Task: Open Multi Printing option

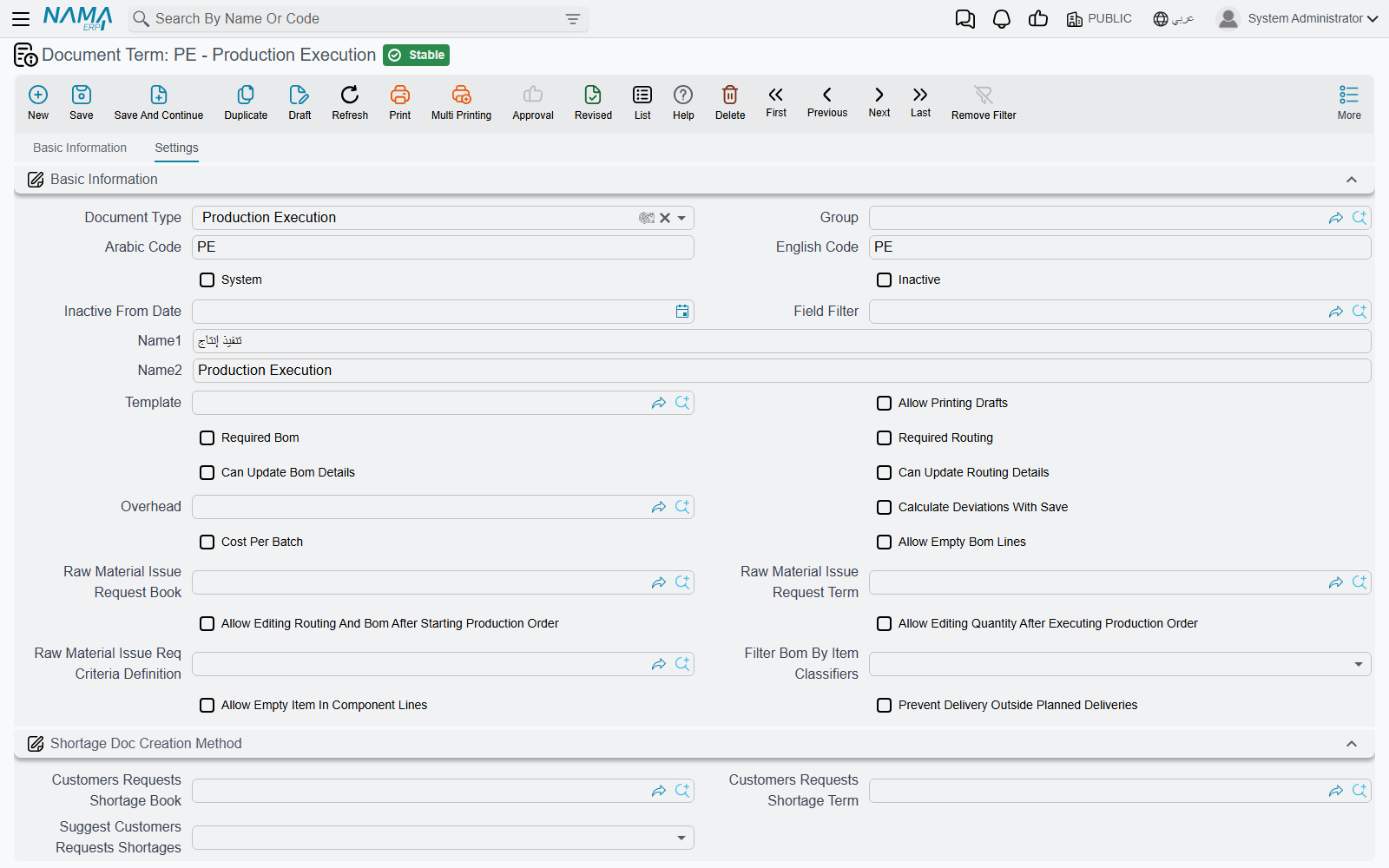Action: pos(461,102)
